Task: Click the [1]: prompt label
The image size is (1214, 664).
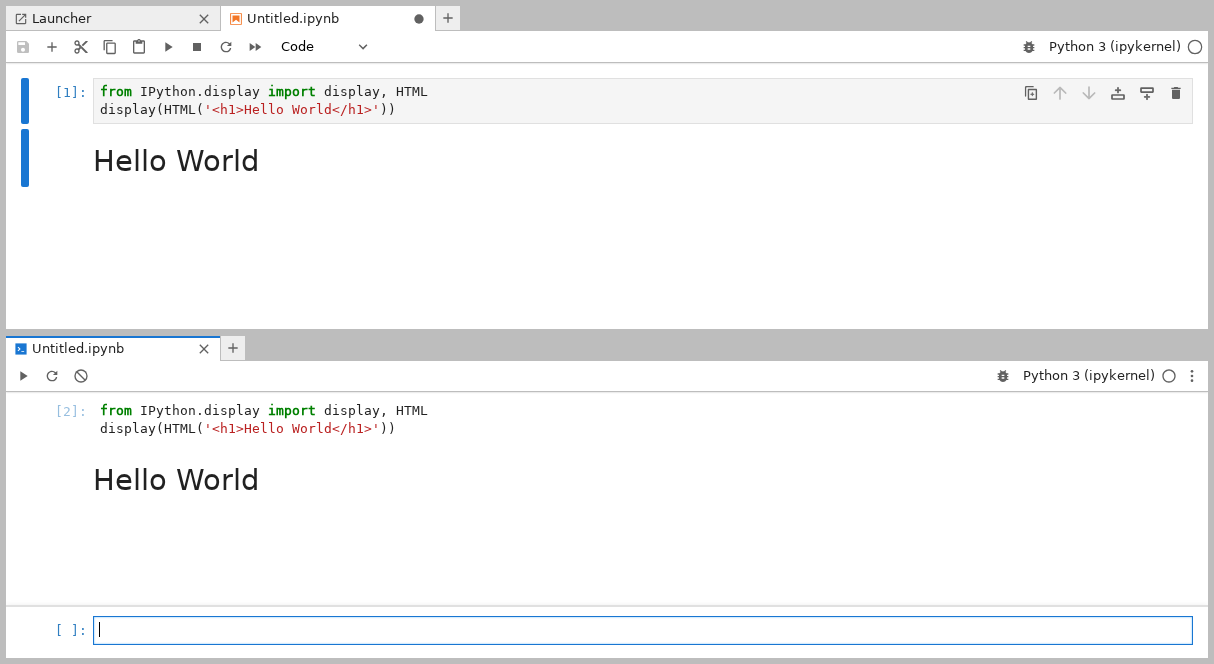Action: click(x=71, y=92)
